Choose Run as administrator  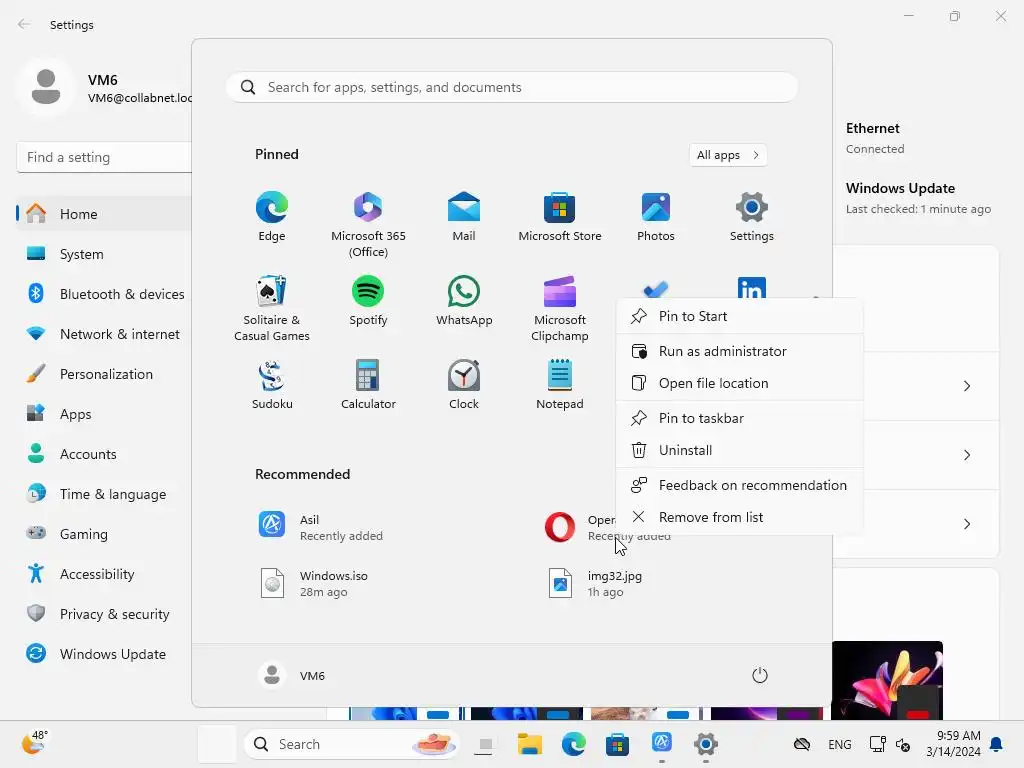(739, 351)
